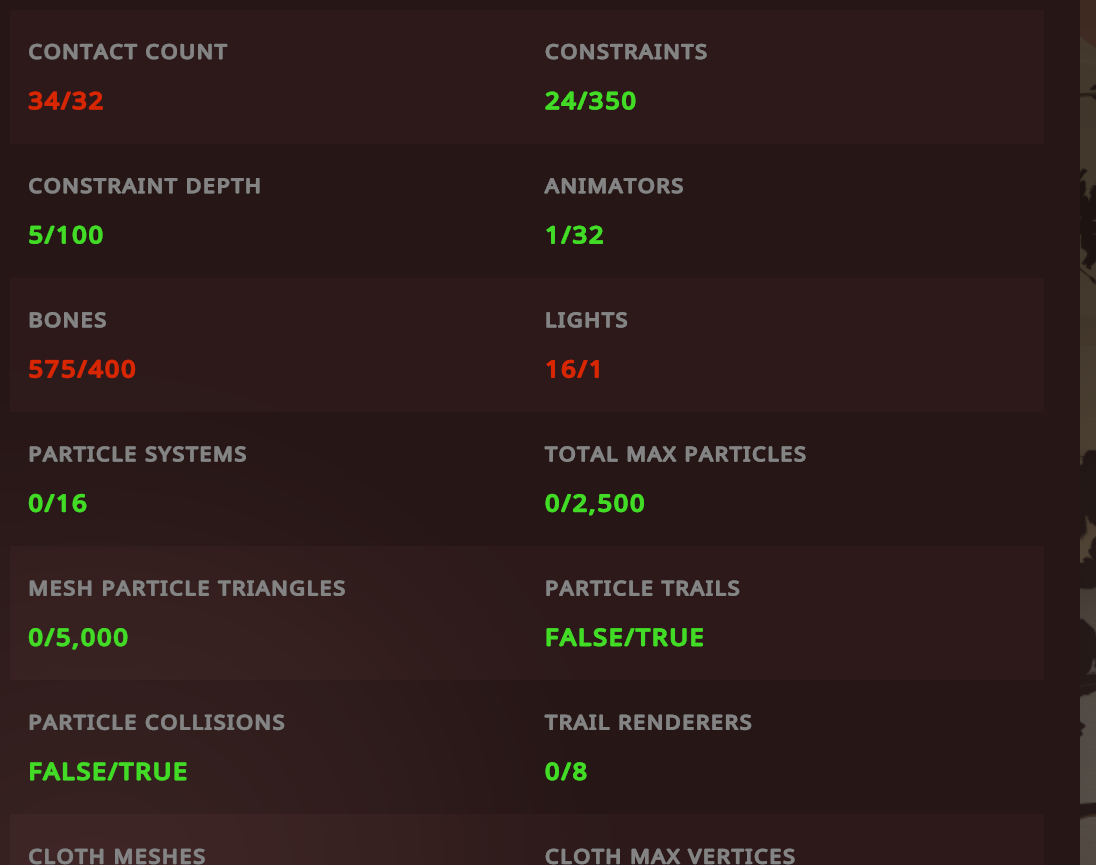This screenshot has width=1096, height=865.
Task: Click the Lights stat label
Action: pos(586,320)
